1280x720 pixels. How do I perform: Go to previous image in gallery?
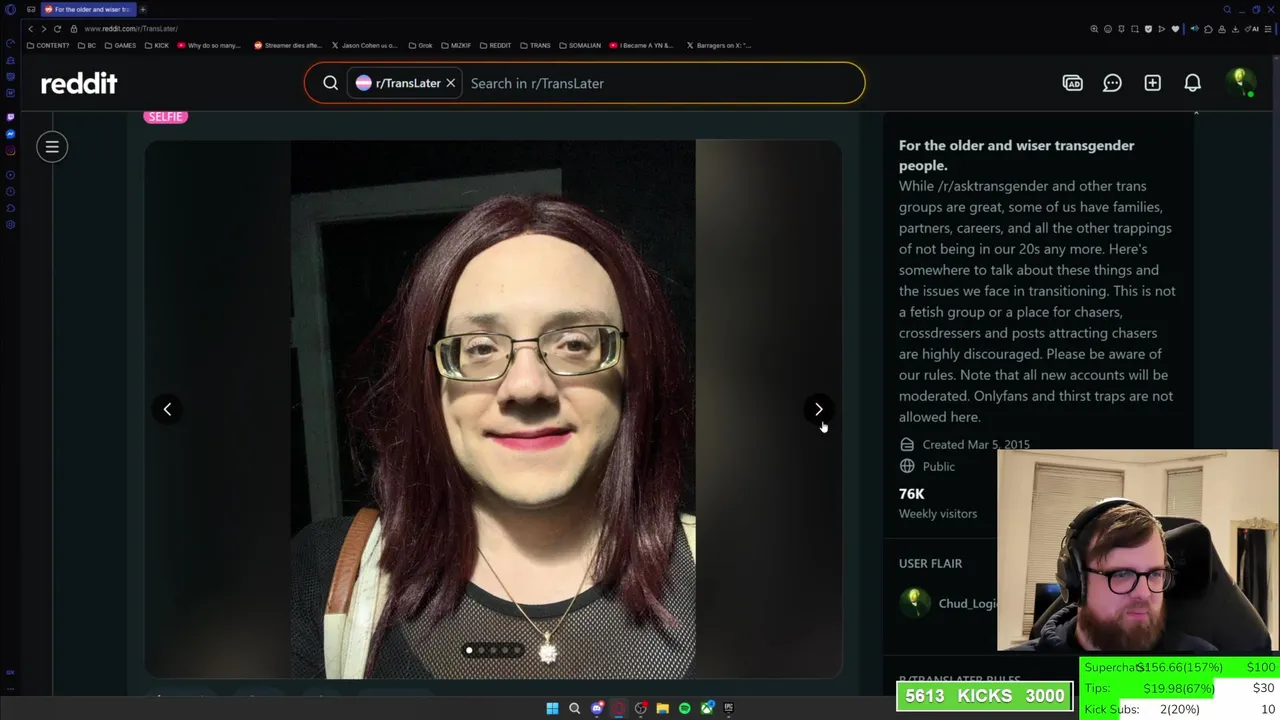(167, 409)
